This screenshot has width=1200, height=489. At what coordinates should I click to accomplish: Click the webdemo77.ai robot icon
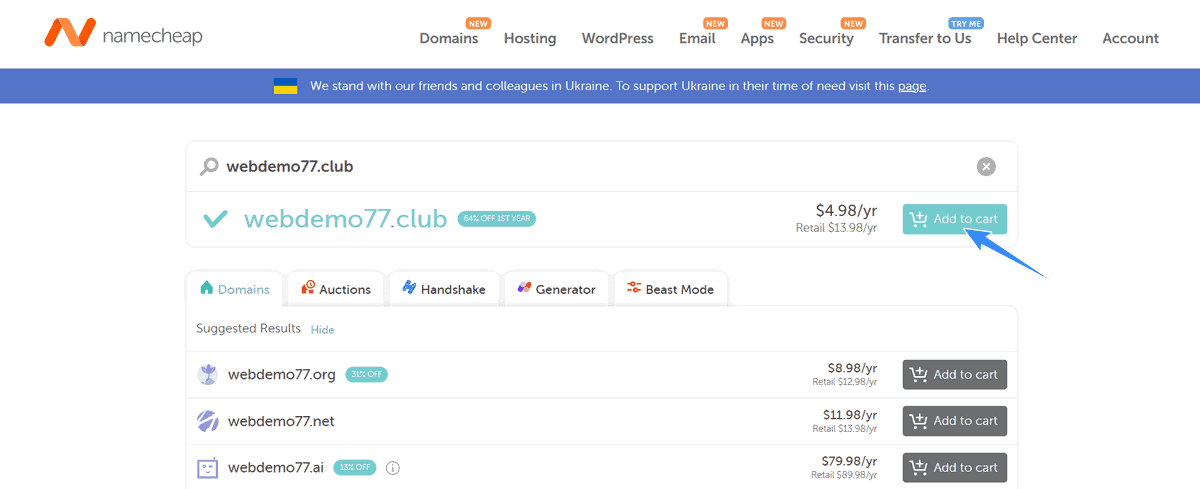tap(208, 467)
